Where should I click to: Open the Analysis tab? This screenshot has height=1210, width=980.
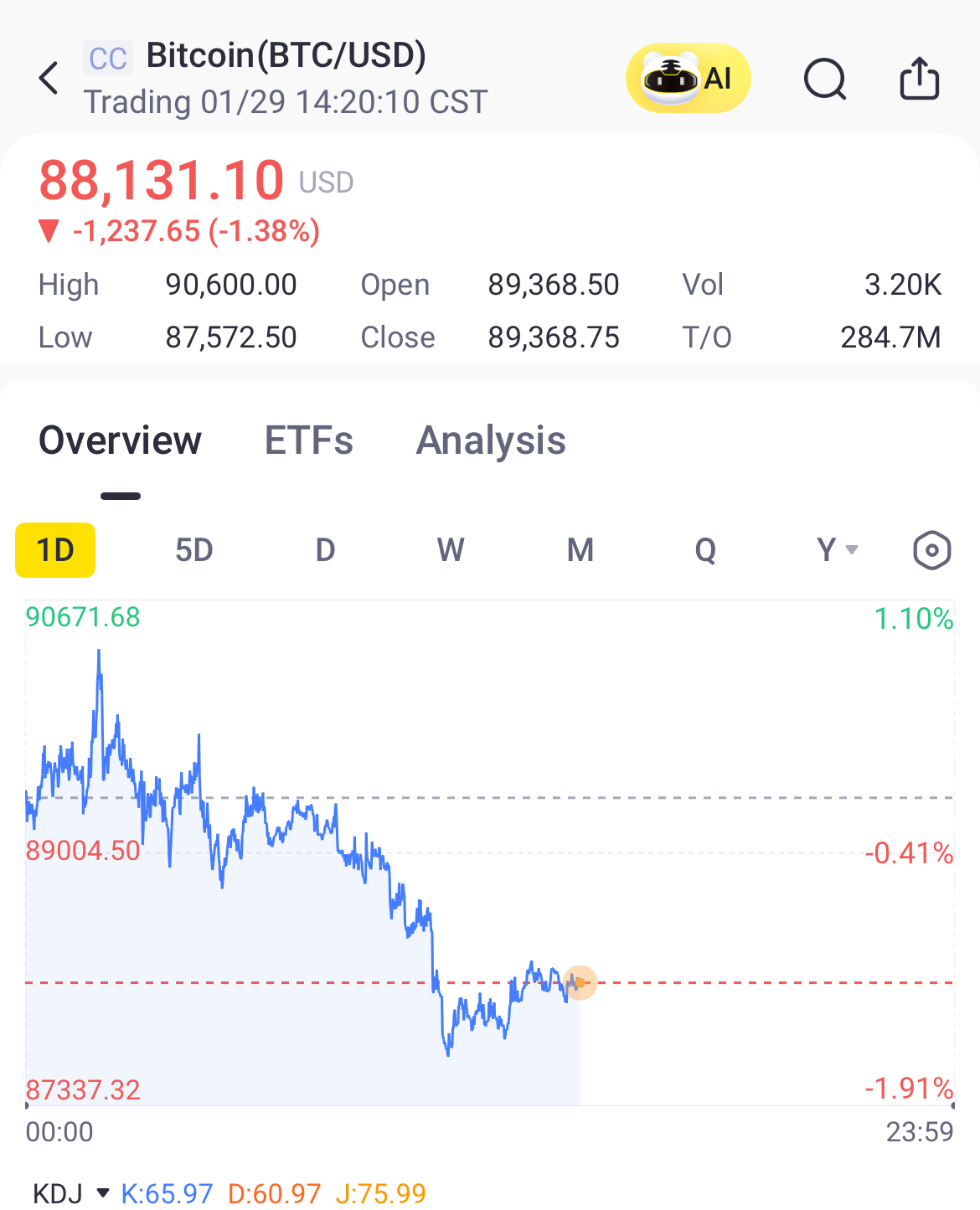491,440
